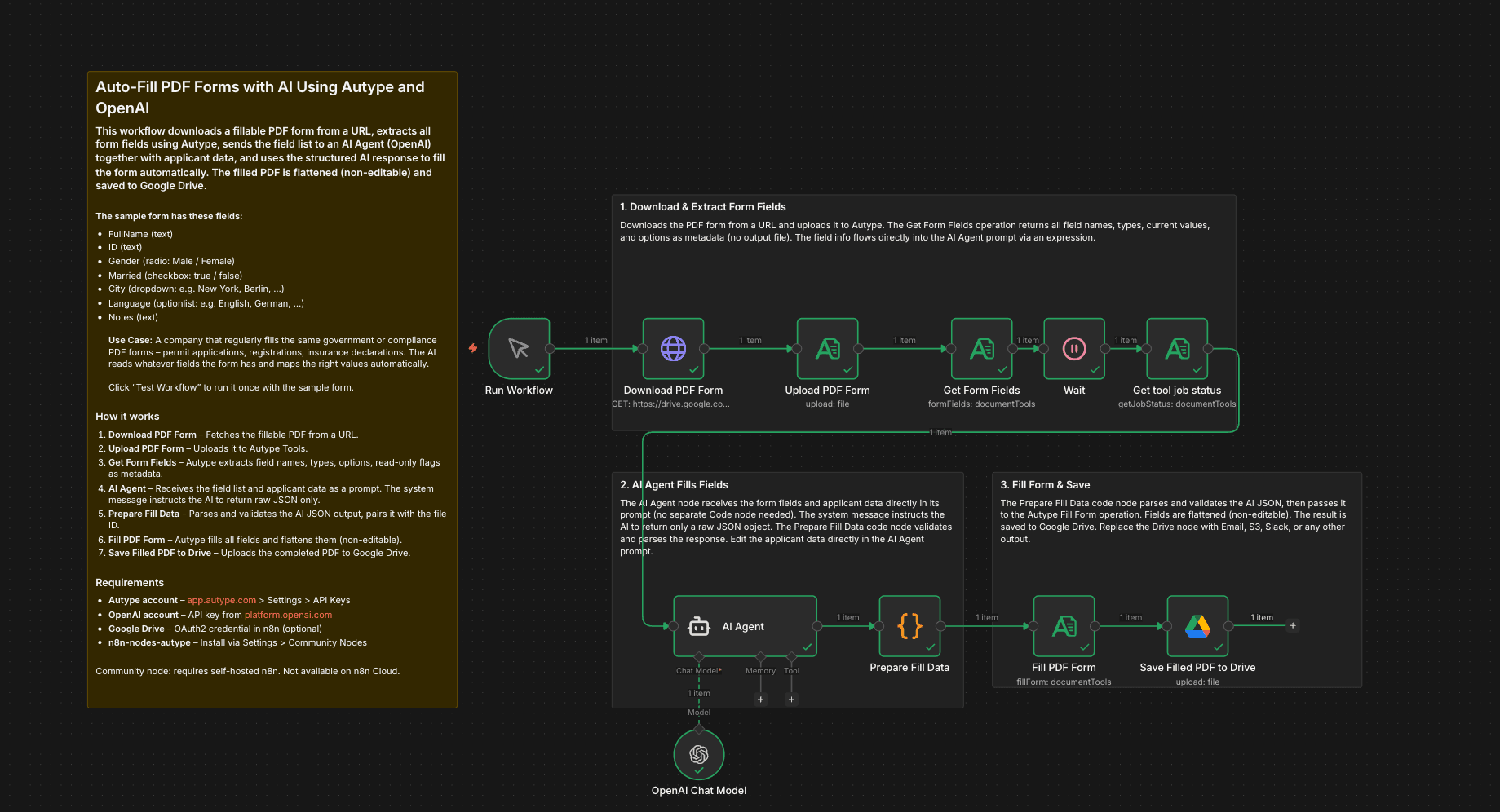
Task: Add a Memory sub-node with plus button
Action: [x=761, y=699]
